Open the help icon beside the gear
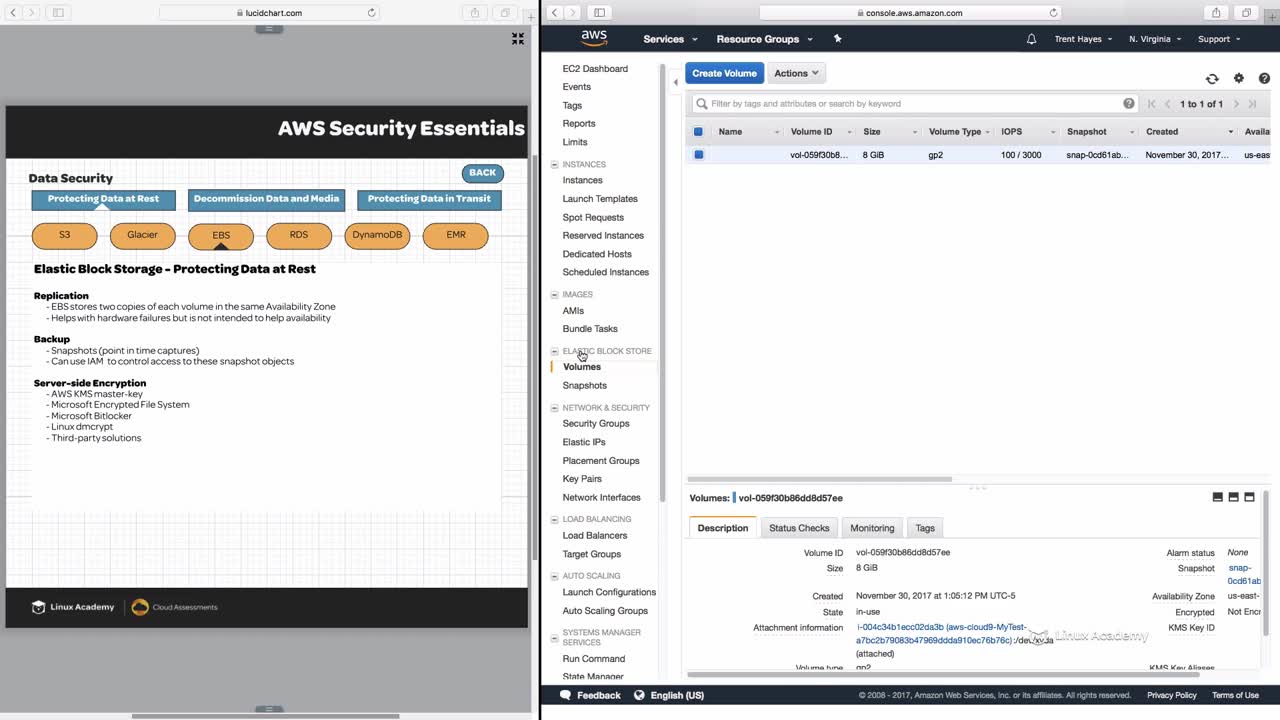Viewport: 1280px width, 720px height. (1264, 78)
